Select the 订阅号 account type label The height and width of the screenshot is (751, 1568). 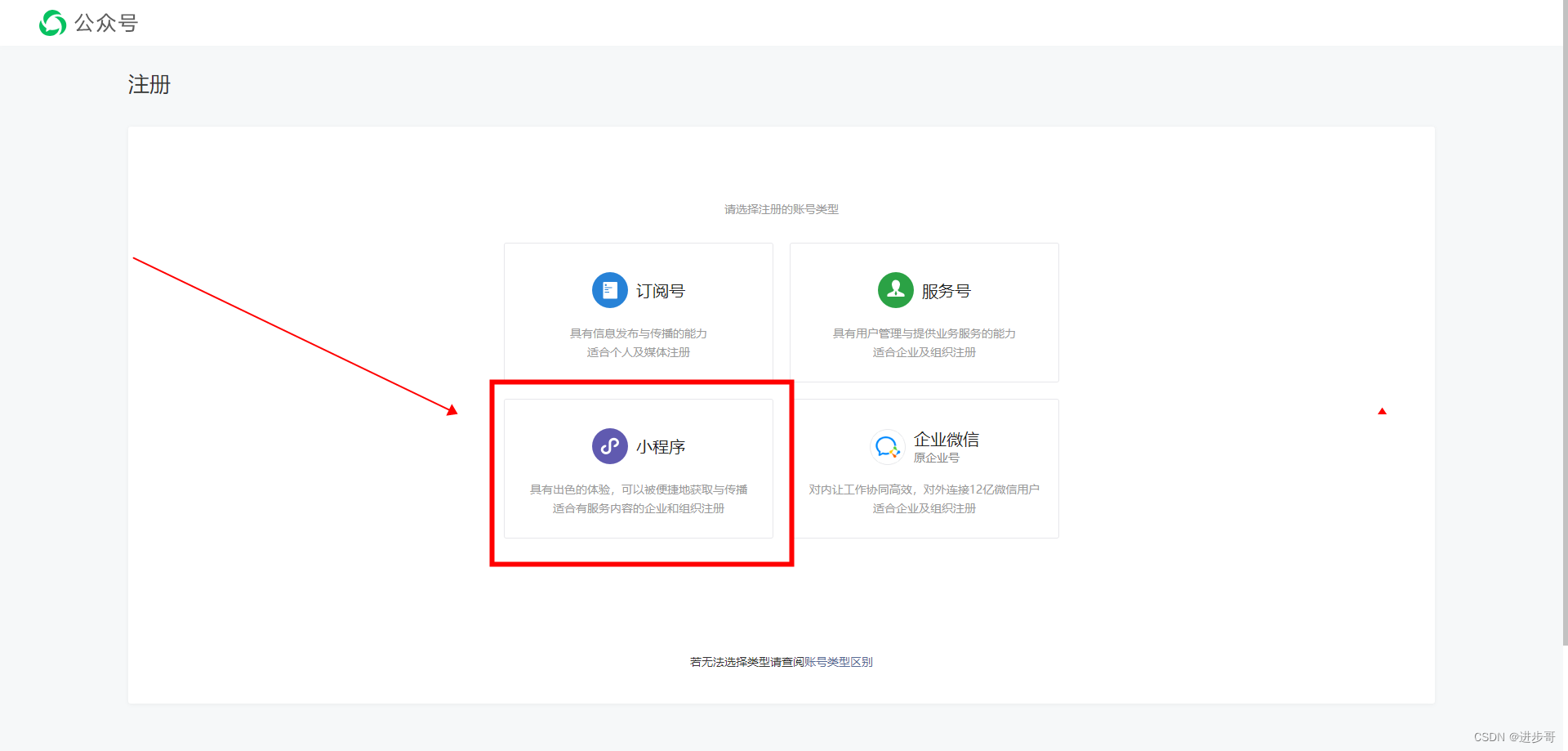click(x=661, y=291)
